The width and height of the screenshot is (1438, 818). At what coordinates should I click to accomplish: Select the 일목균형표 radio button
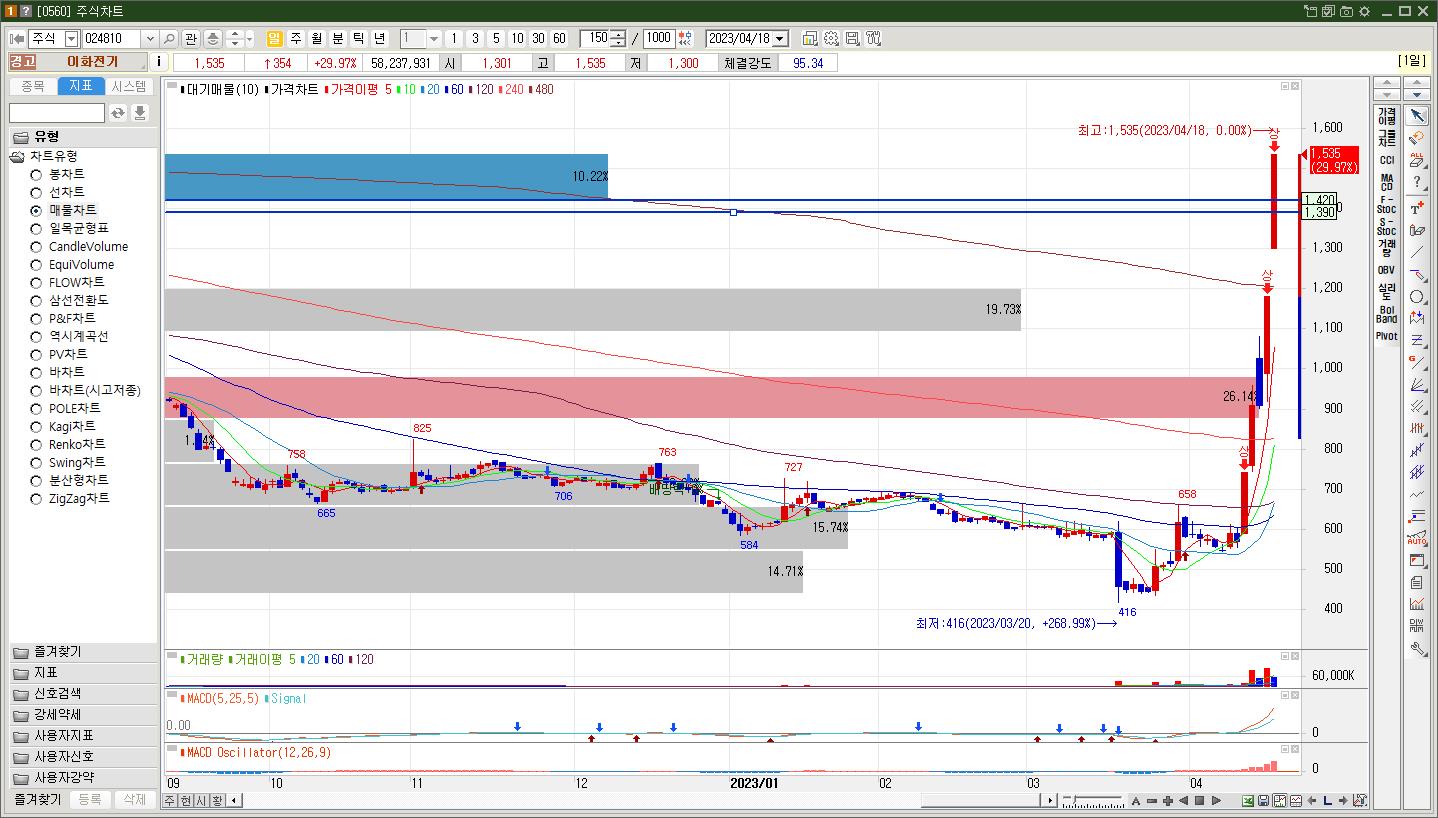coord(36,228)
